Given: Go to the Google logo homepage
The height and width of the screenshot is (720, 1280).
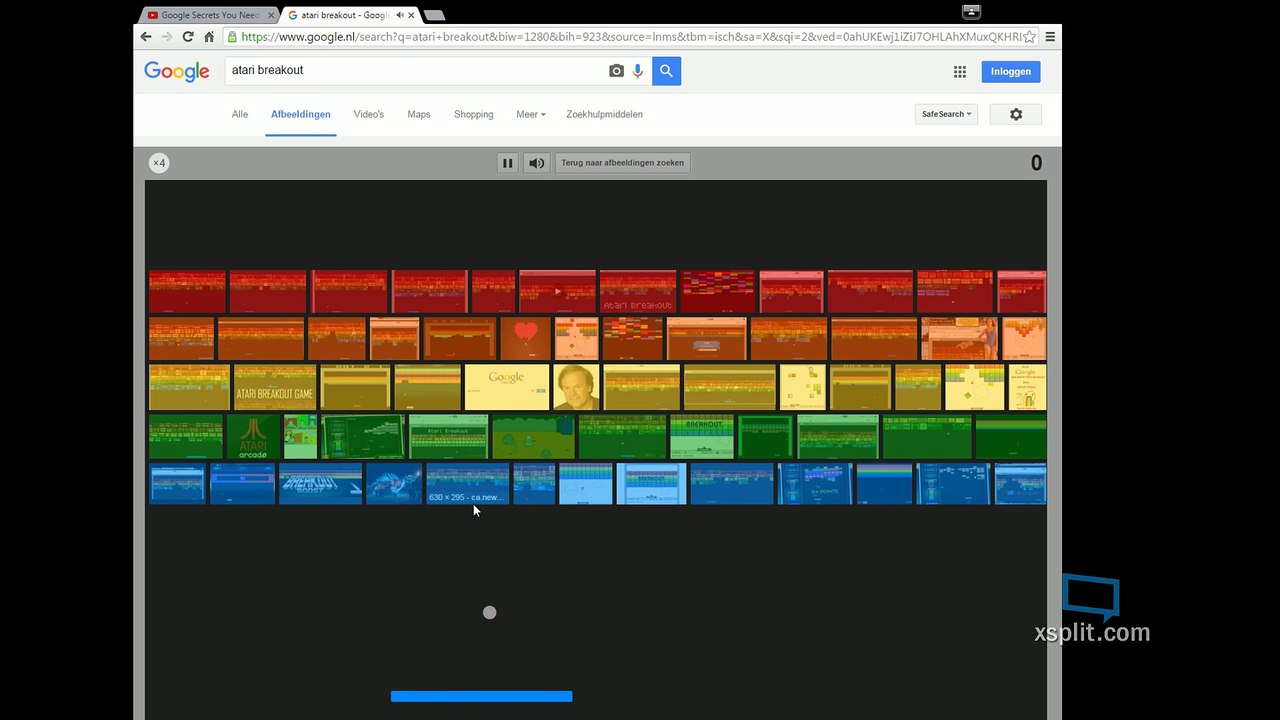Looking at the screenshot, I should point(177,71).
